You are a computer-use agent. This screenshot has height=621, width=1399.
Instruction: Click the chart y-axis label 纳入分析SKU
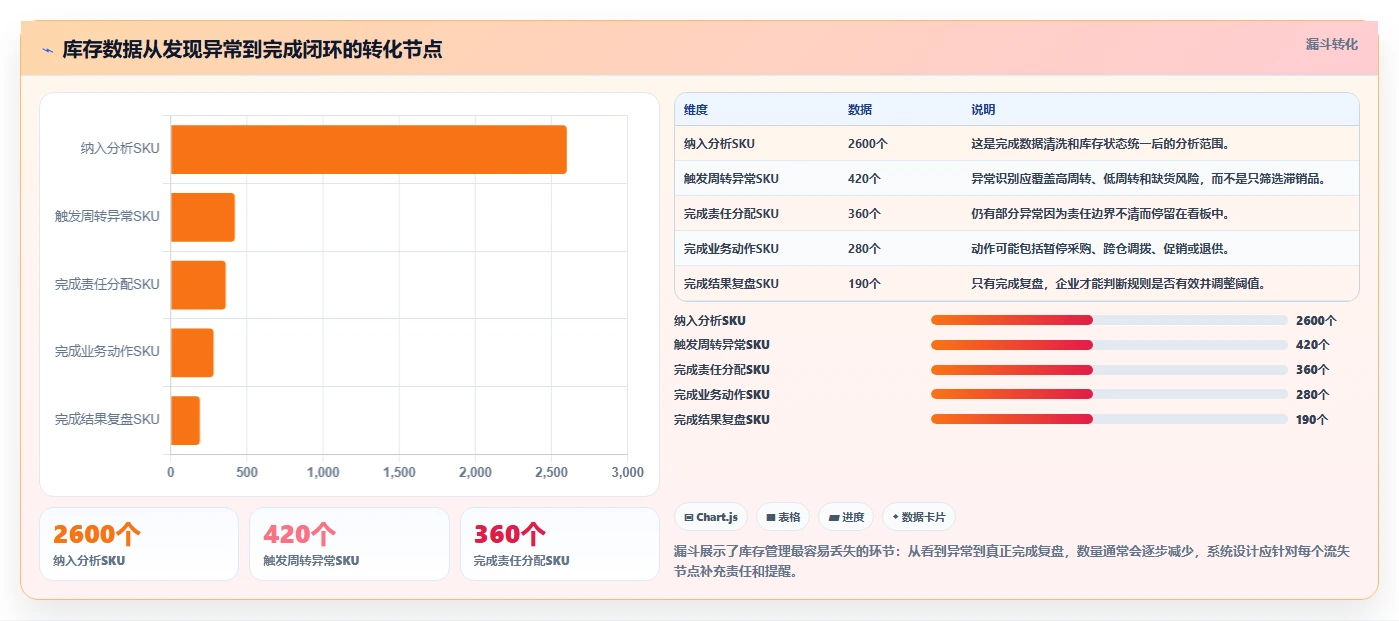tap(120, 149)
